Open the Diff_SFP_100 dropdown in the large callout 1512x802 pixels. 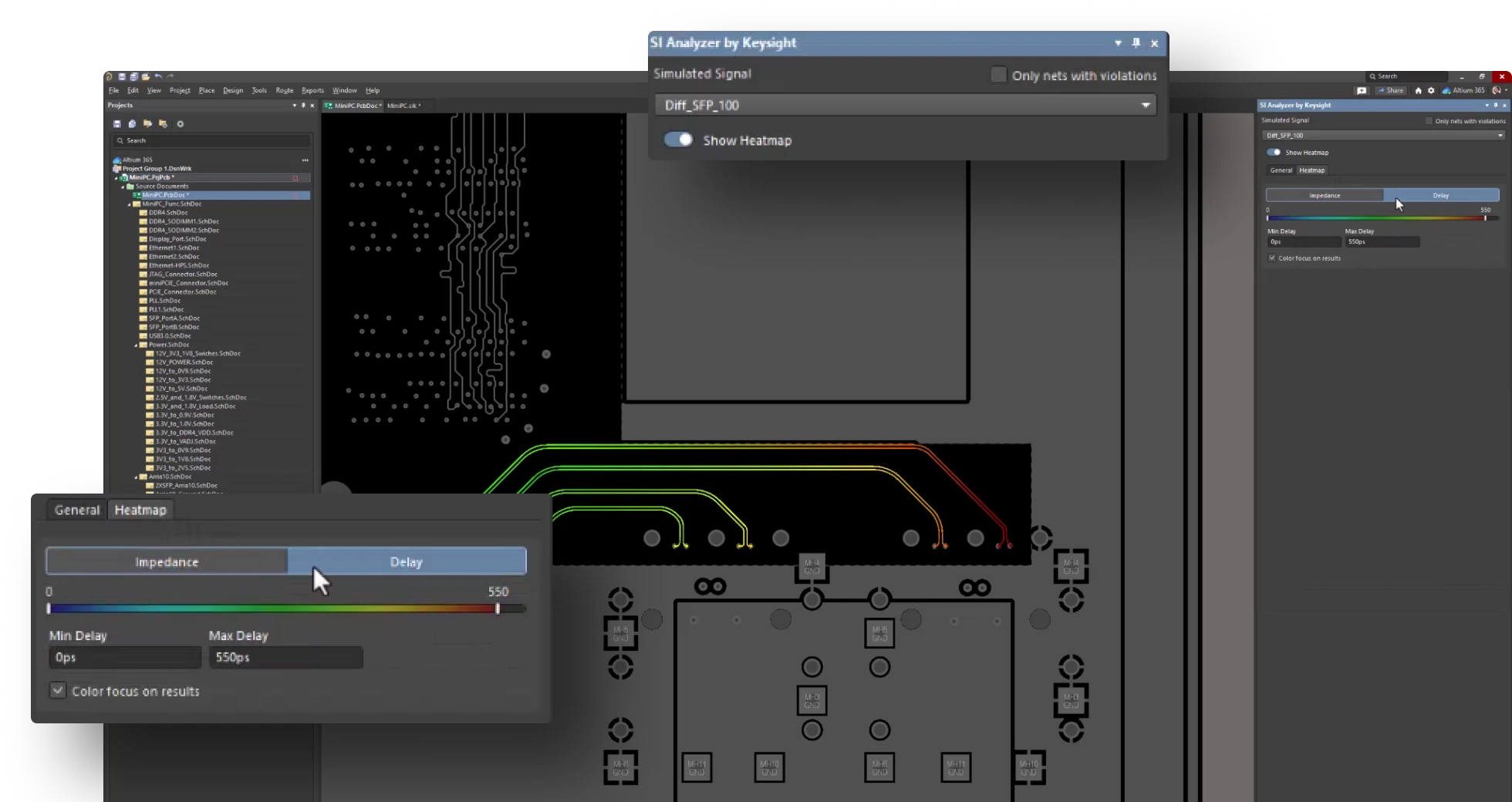point(1146,105)
